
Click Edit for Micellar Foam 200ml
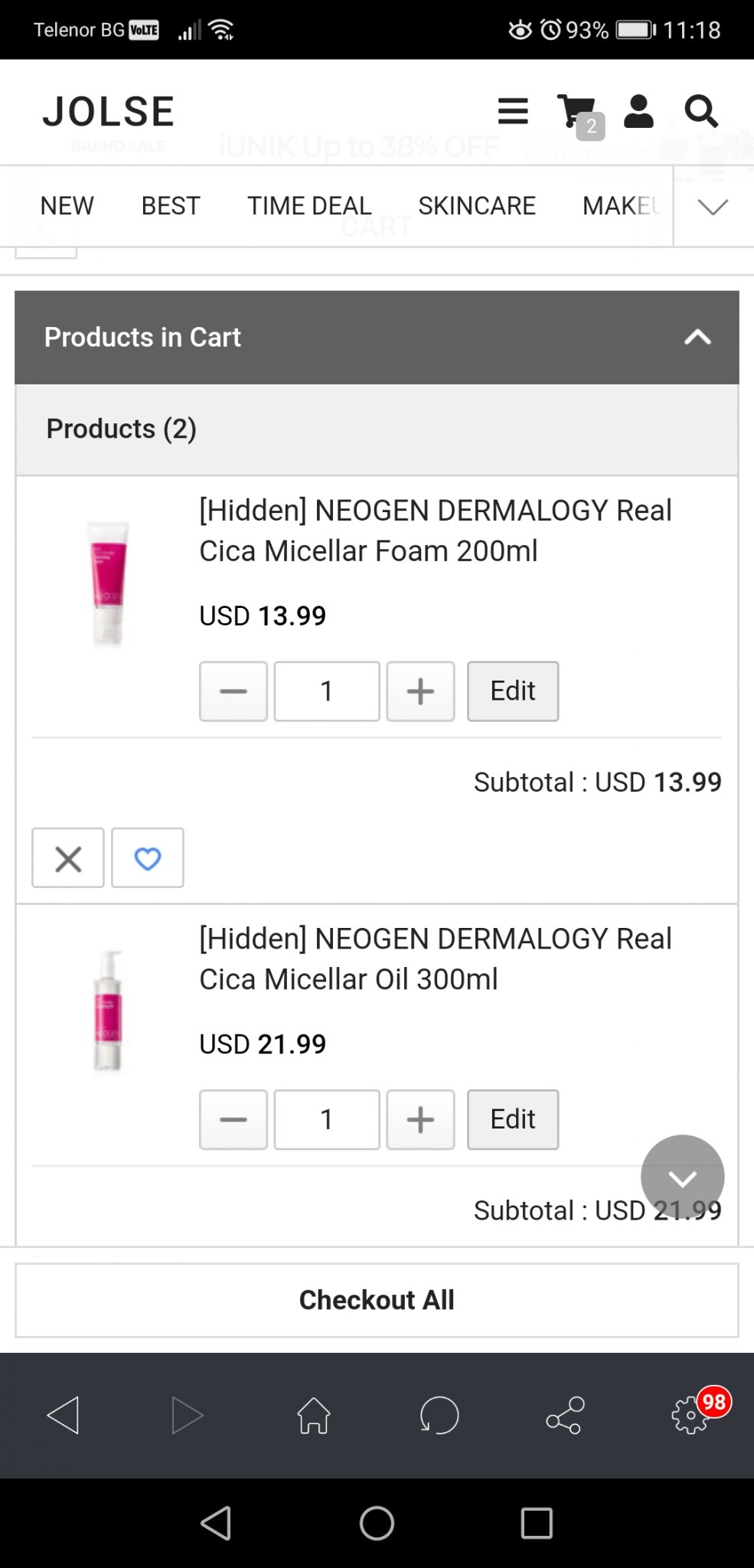tap(513, 691)
